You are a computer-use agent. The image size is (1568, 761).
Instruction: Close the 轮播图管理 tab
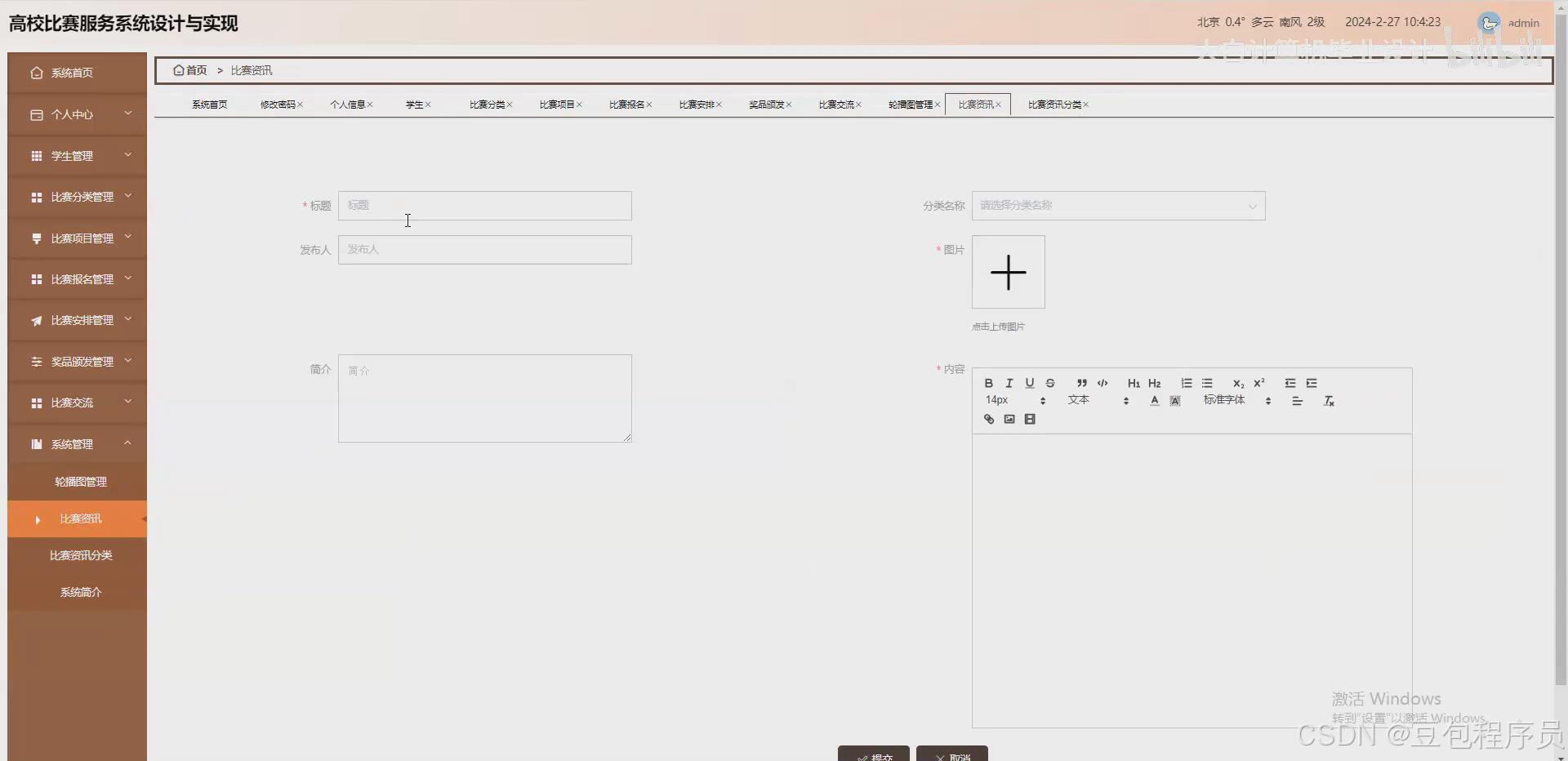938,105
